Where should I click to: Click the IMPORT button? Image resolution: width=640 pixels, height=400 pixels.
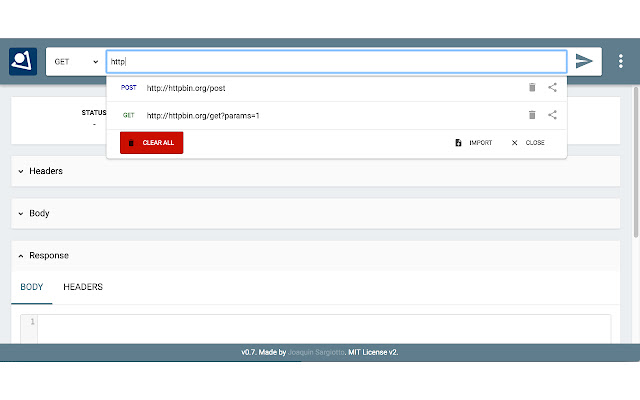(474, 143)
